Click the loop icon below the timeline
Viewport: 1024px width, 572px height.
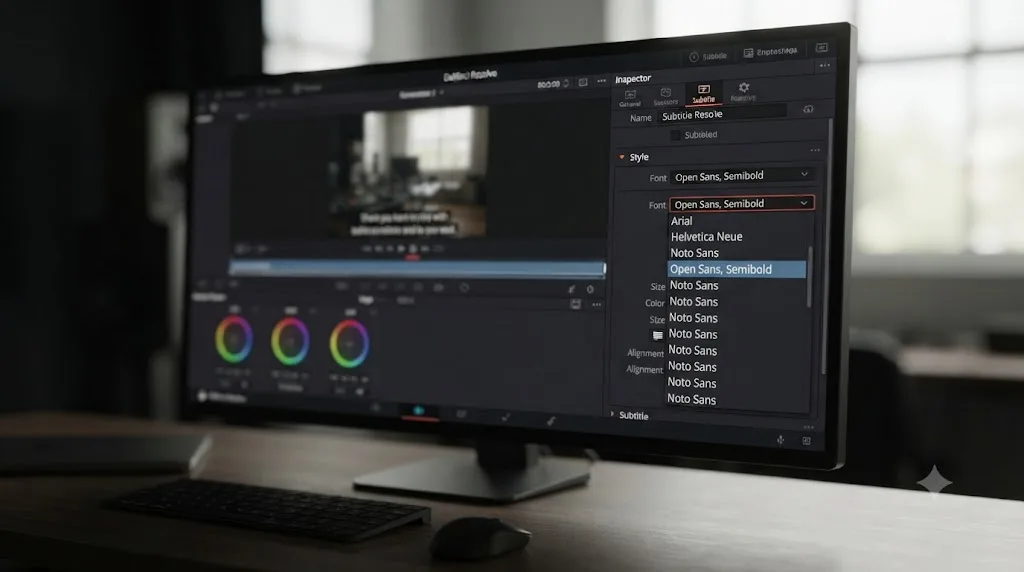click(x=464, y=287)
